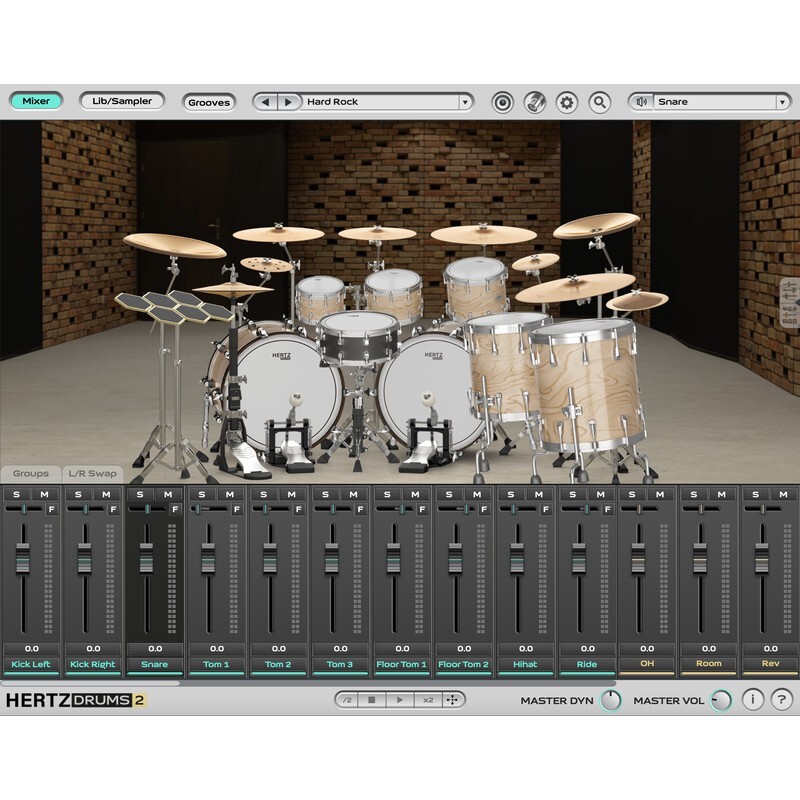Click the speaker icon beside the Snare selector
The width and height of the screenshot is (800, 800).
641,100
